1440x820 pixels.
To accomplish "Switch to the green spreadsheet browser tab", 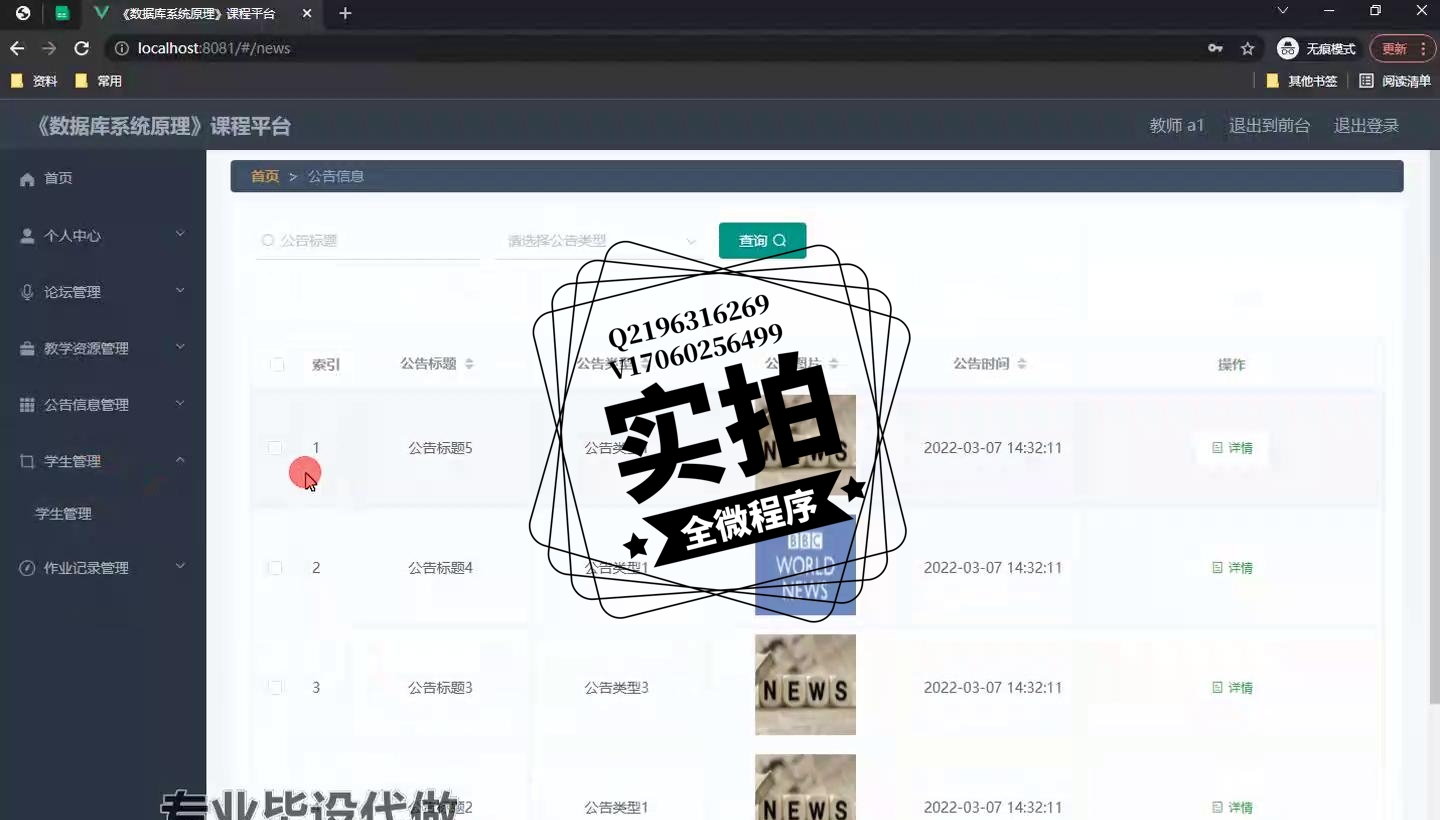I will tap(62, 14).
